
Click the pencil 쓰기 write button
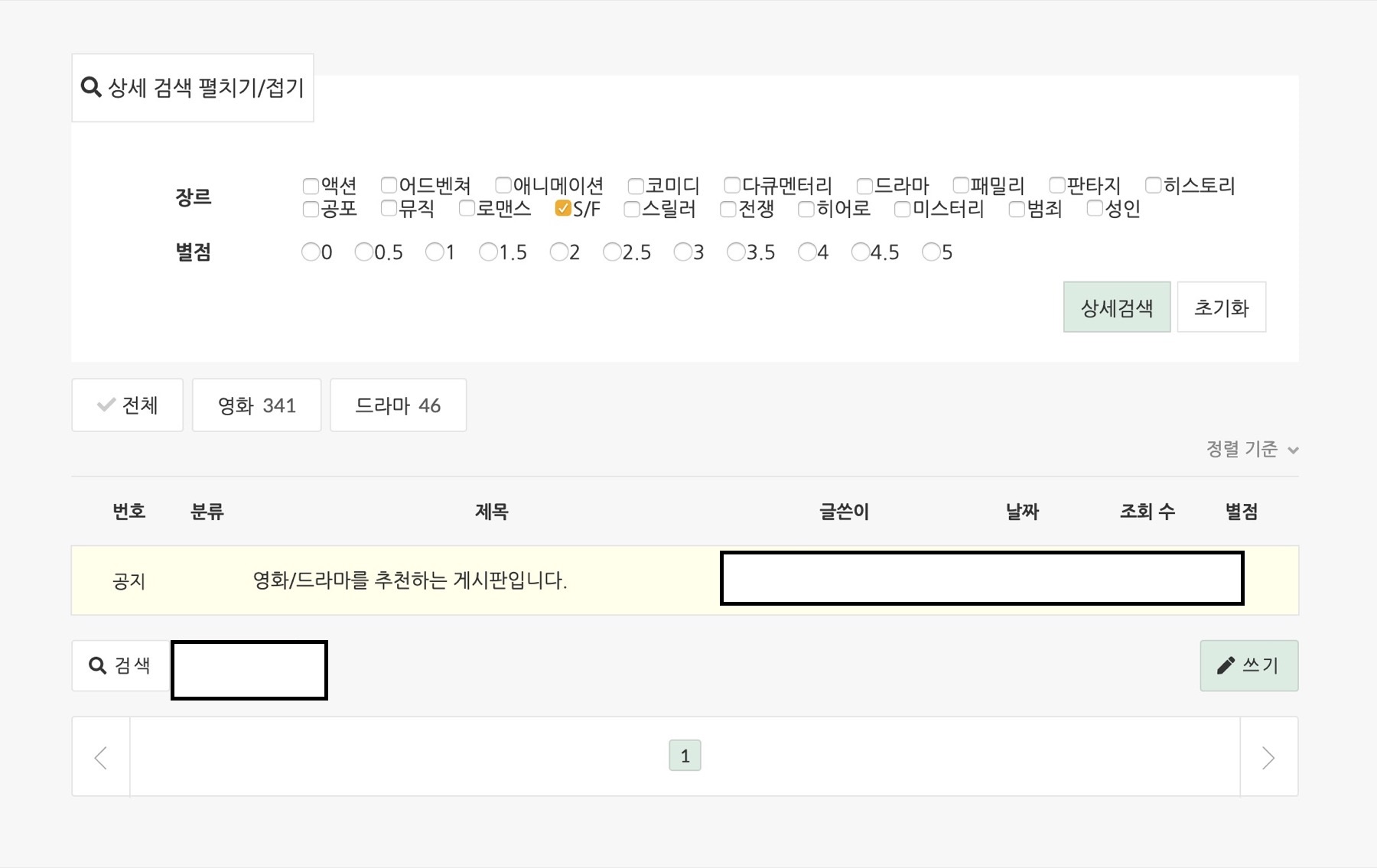click(1248, 665)
